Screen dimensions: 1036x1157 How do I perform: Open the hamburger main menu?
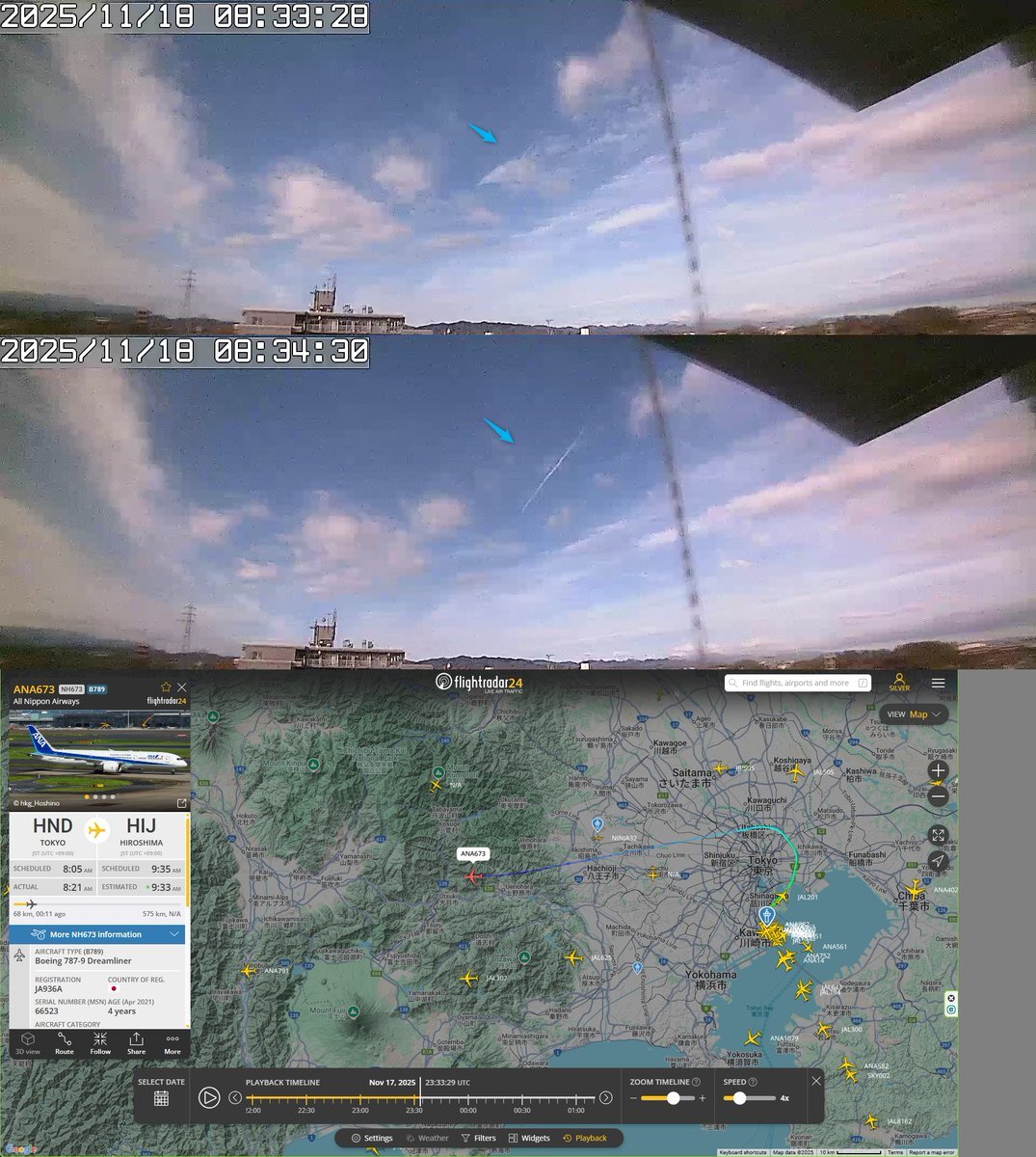tap(938, 683)
